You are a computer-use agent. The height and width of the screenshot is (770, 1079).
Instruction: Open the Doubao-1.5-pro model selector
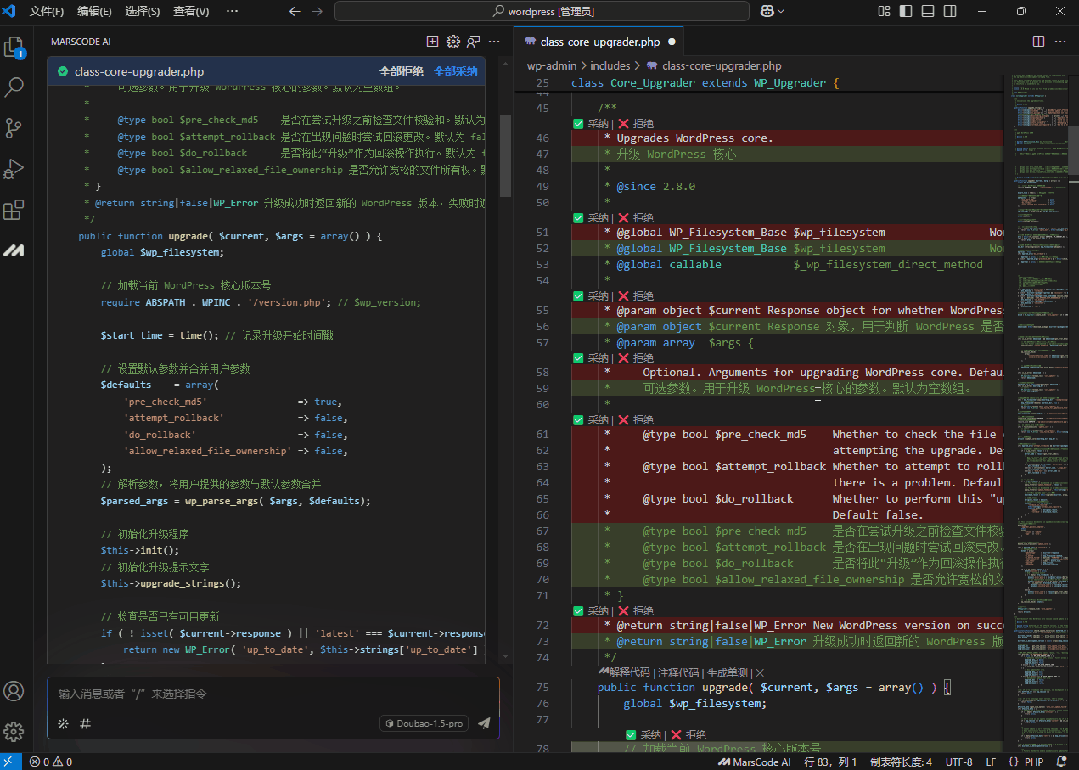(x=424, y=723)
